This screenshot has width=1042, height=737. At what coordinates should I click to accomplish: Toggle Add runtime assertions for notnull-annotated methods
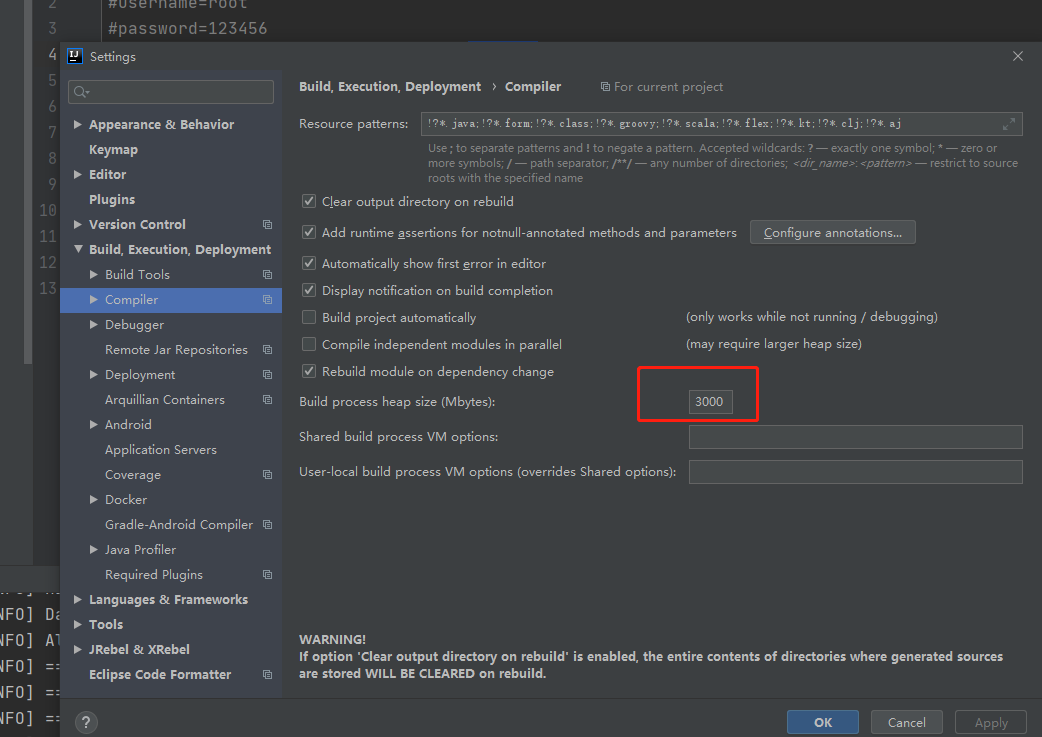[x=308, y=232]
